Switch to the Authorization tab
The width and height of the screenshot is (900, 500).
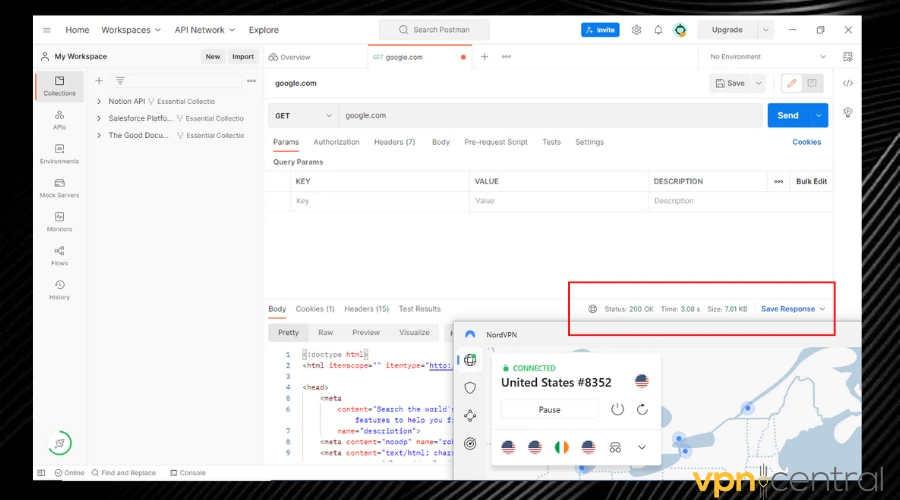point(336,142)
